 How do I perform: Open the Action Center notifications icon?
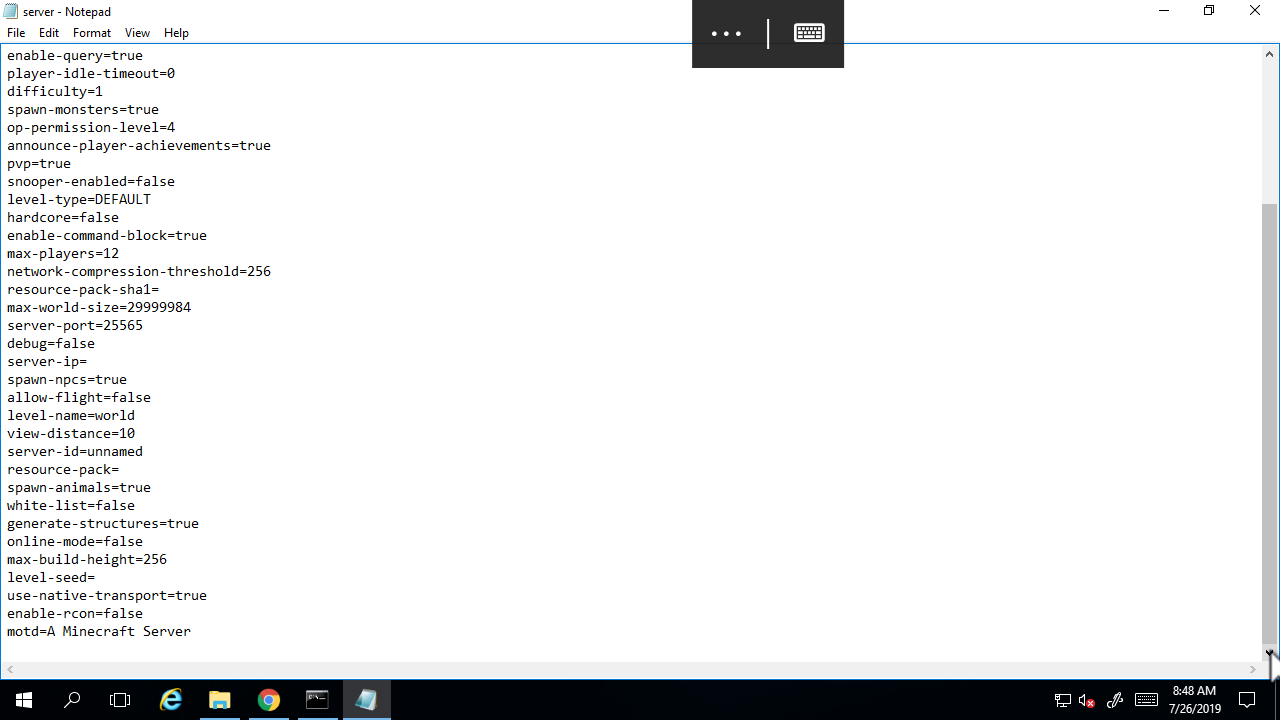pyautogui.click(x=1247, y=700)
